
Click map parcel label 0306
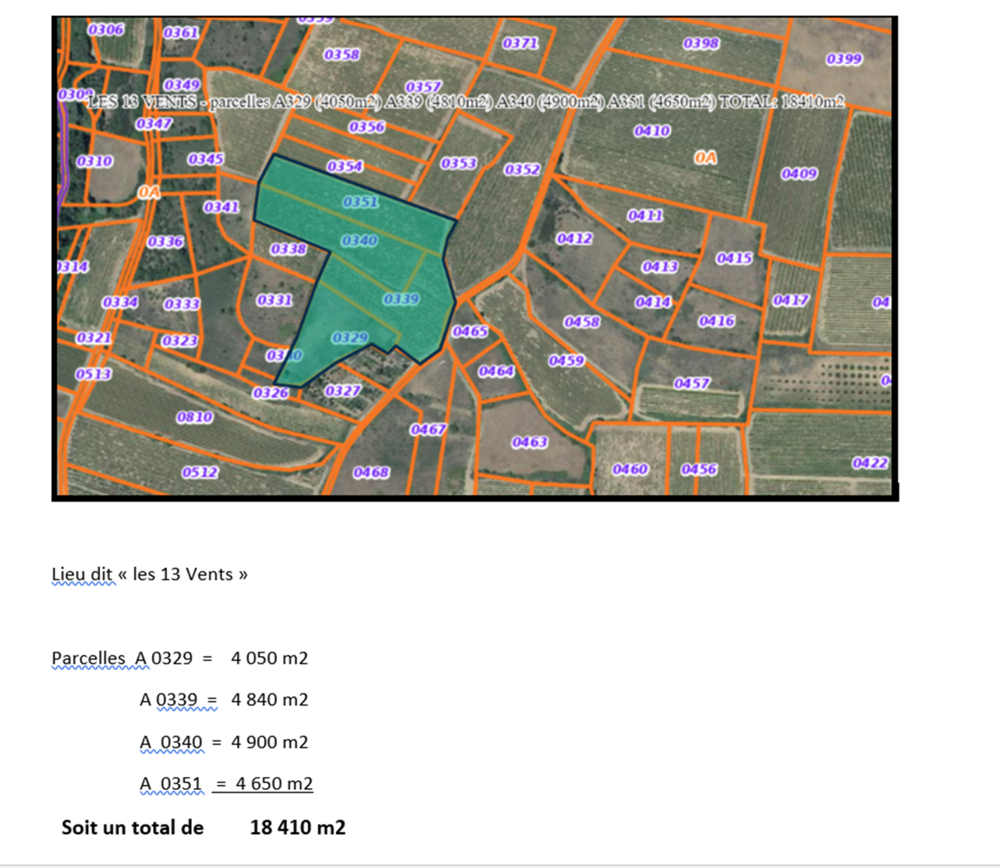click(x=106, y=29)
